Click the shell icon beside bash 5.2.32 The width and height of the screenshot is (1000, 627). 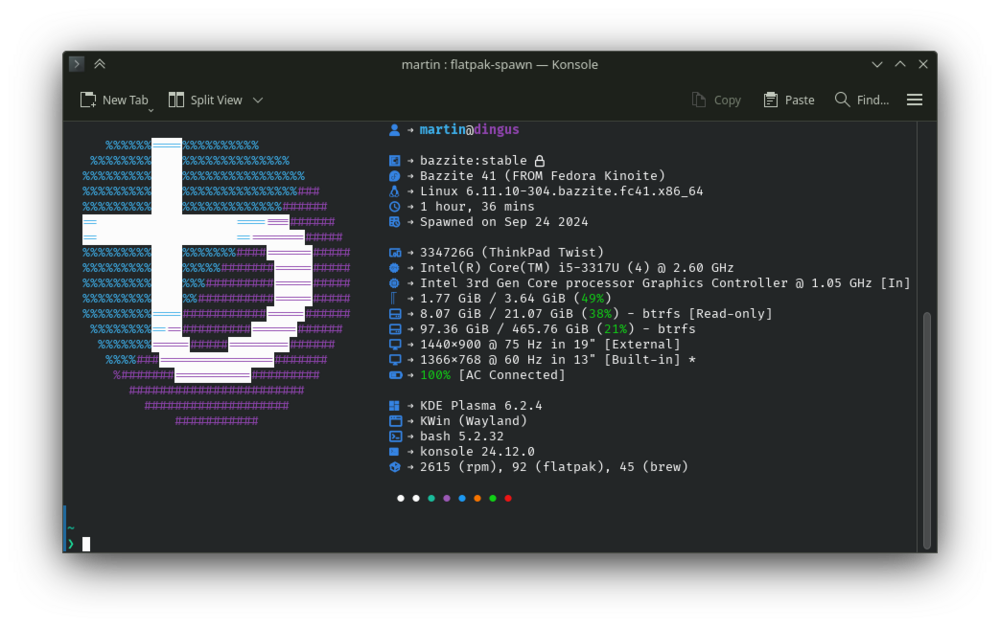click(395, 436)
